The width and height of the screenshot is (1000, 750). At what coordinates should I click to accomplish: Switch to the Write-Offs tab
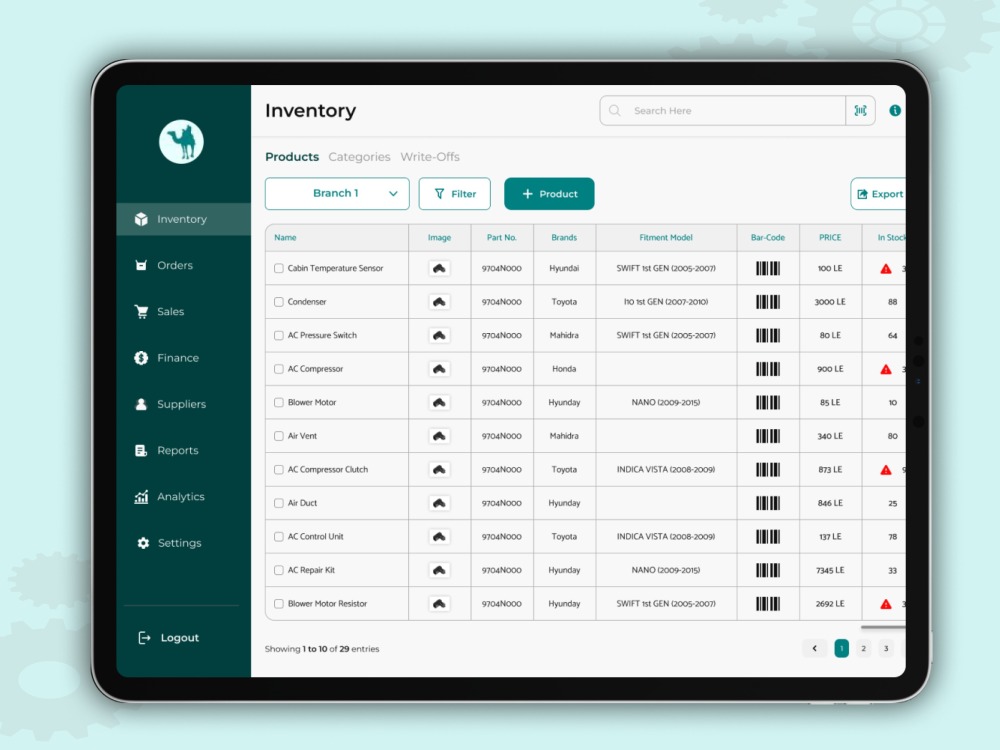coord(430,157)
